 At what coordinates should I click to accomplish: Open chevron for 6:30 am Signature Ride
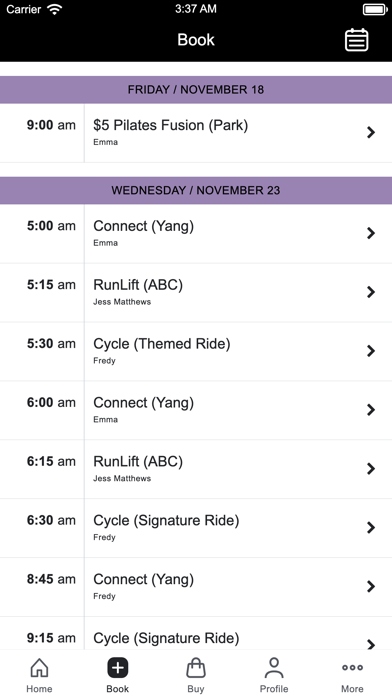[x=371, y=527]
